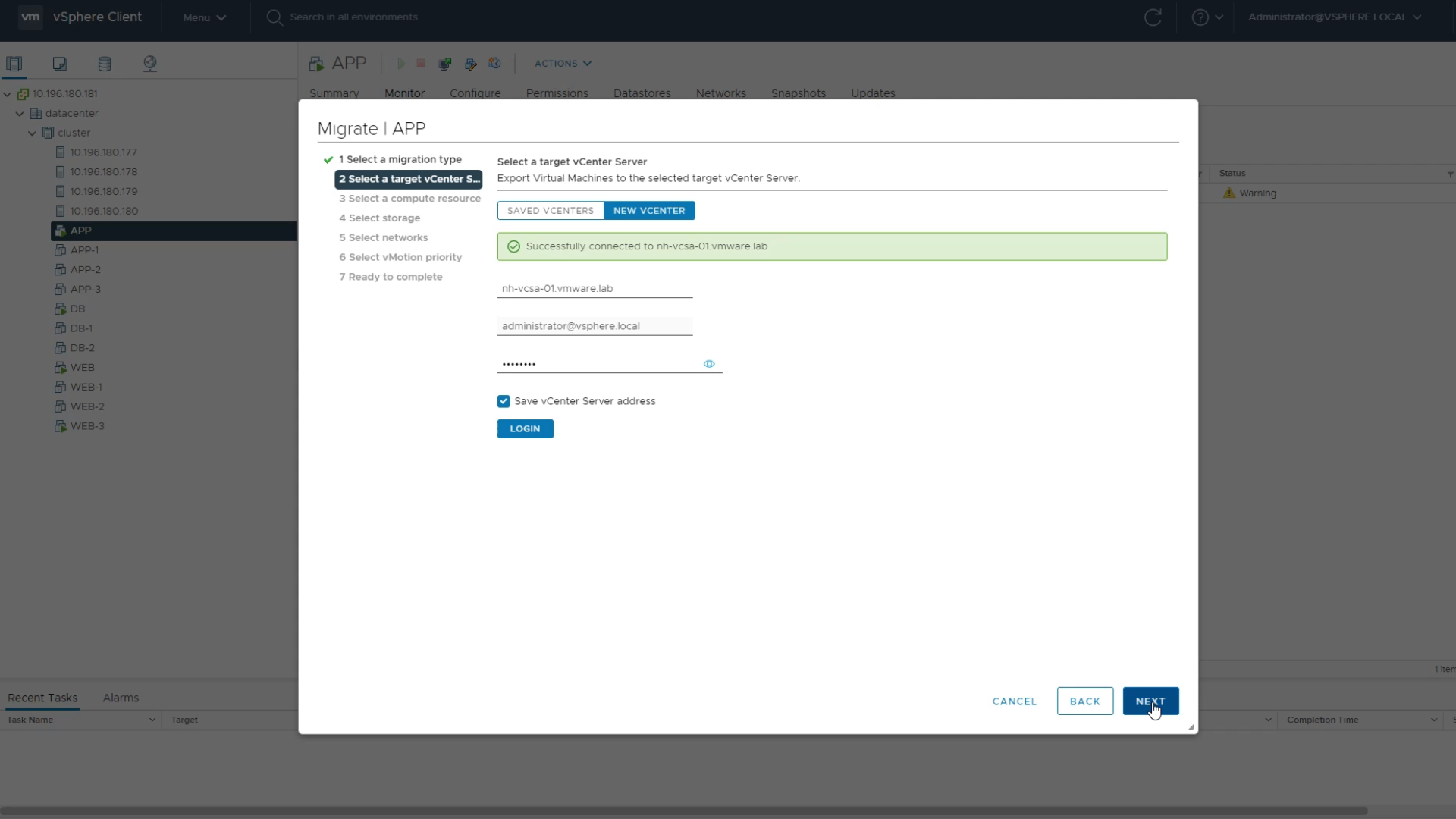
Task: Collapse the cluster tree node
Action: pyautogui.click(x=33, y=133)
